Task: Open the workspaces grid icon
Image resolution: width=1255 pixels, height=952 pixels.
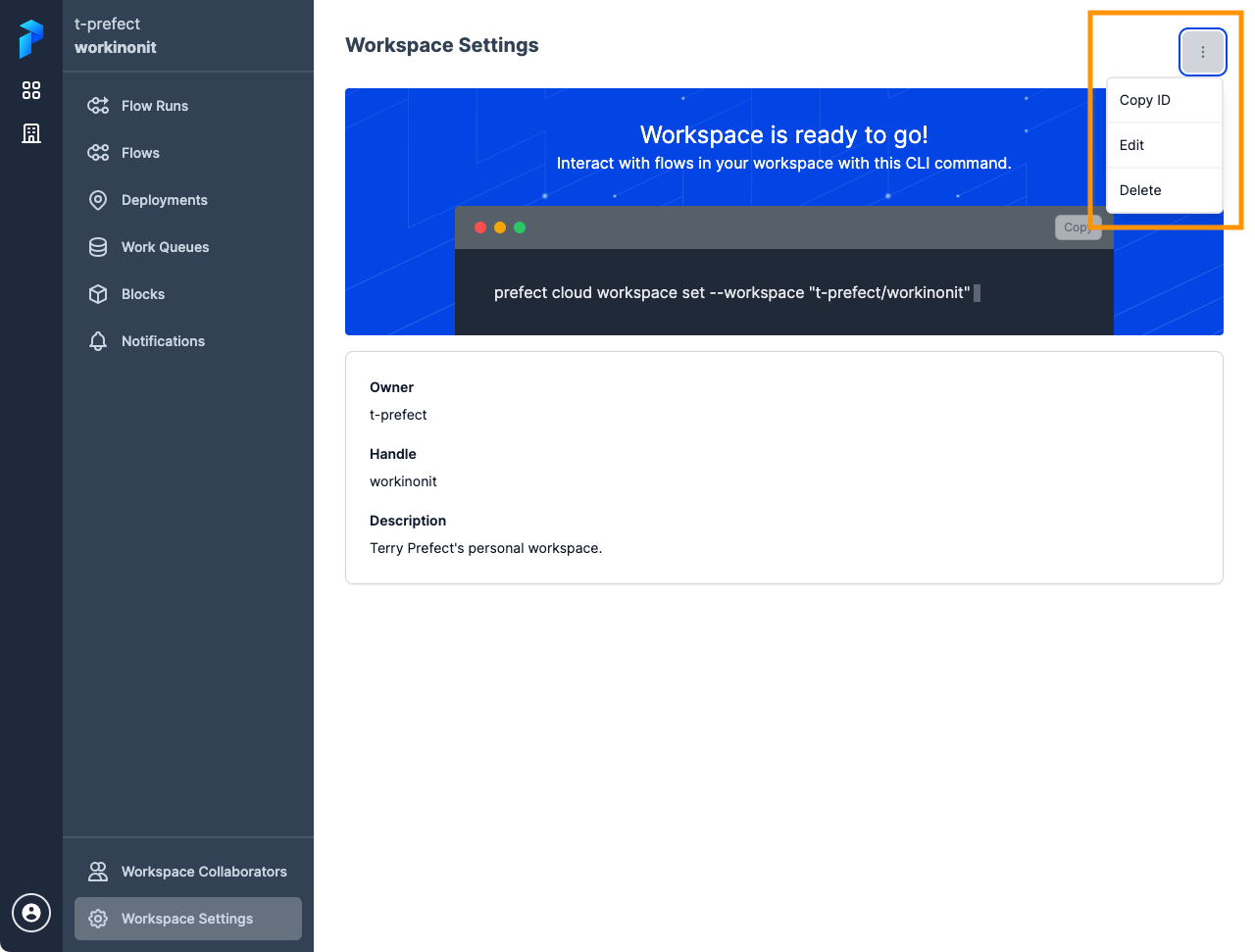Action: [31, 90]
